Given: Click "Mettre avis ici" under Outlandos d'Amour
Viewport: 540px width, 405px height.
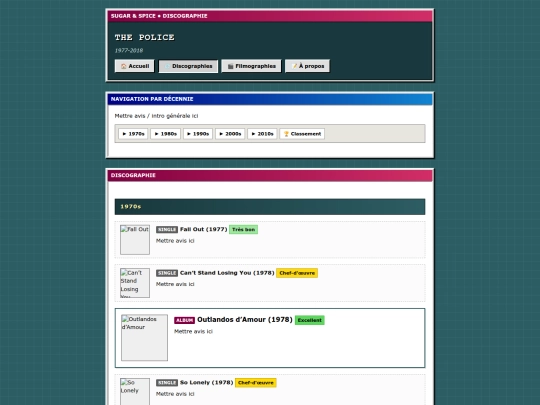Looking at the screenshot, I should pos(194,331).
